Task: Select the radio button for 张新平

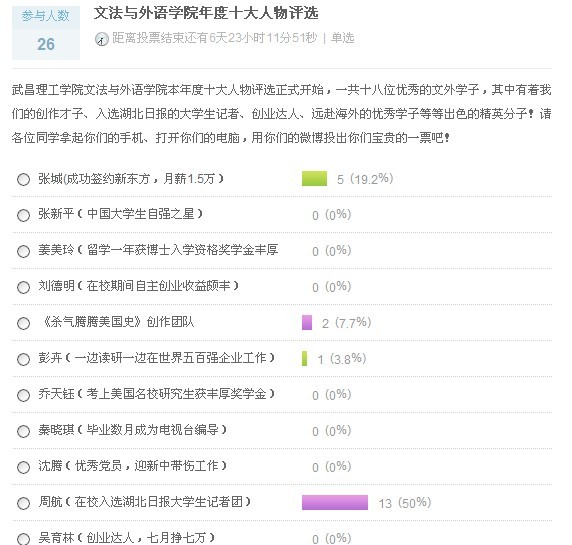Action: click(x=23, y=215)
